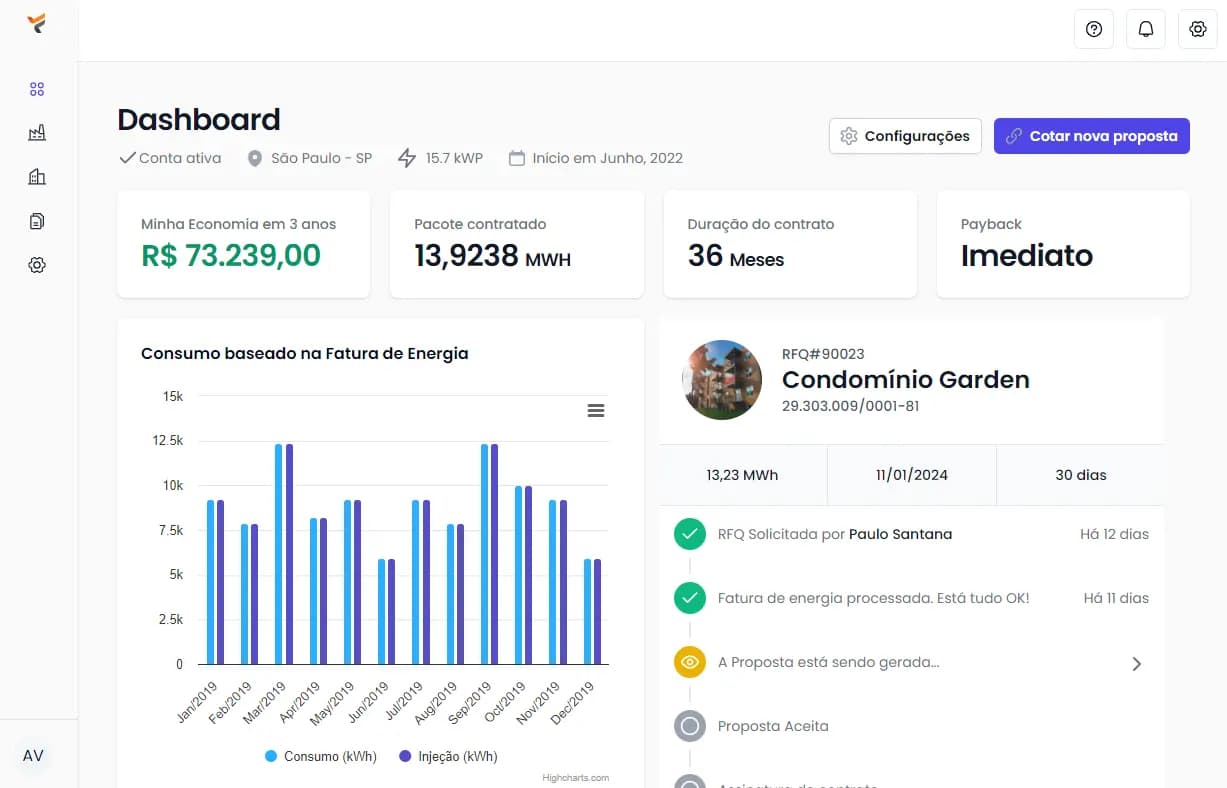Click the Dashboard page heading
Viewport: 1227px width, 788px height.
tap(199, 120)
